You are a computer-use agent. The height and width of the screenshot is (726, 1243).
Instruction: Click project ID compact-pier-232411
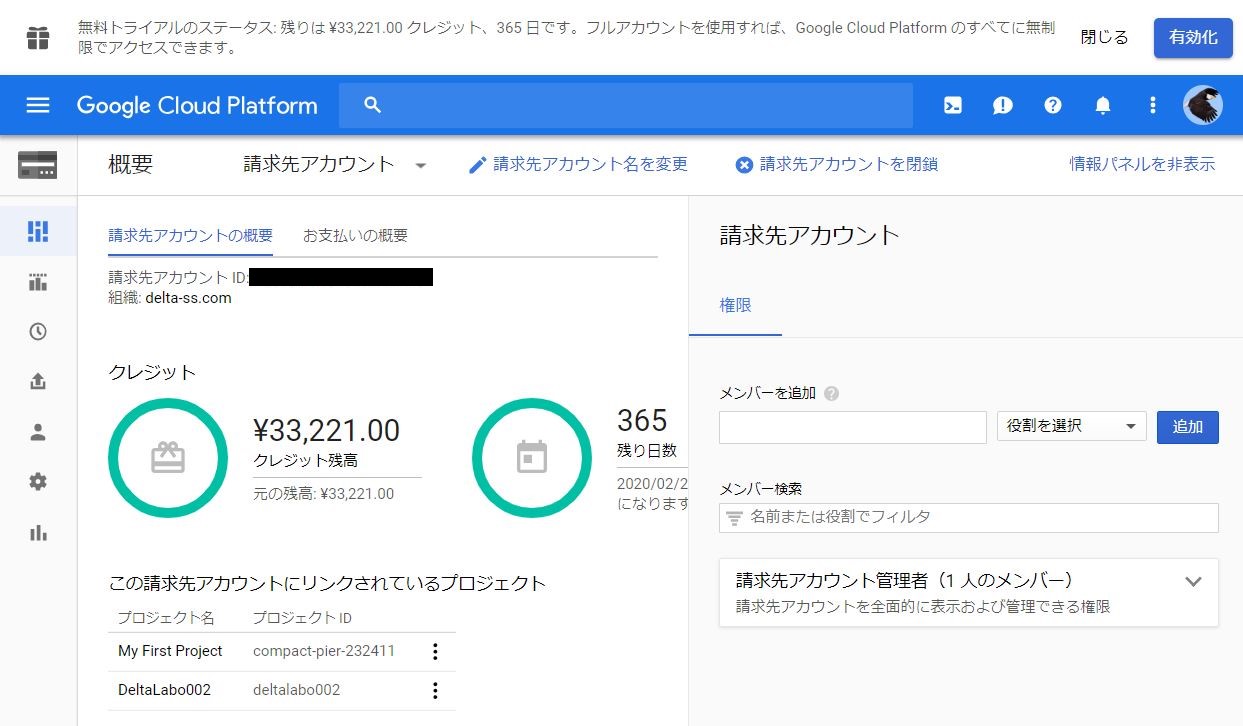324,651
